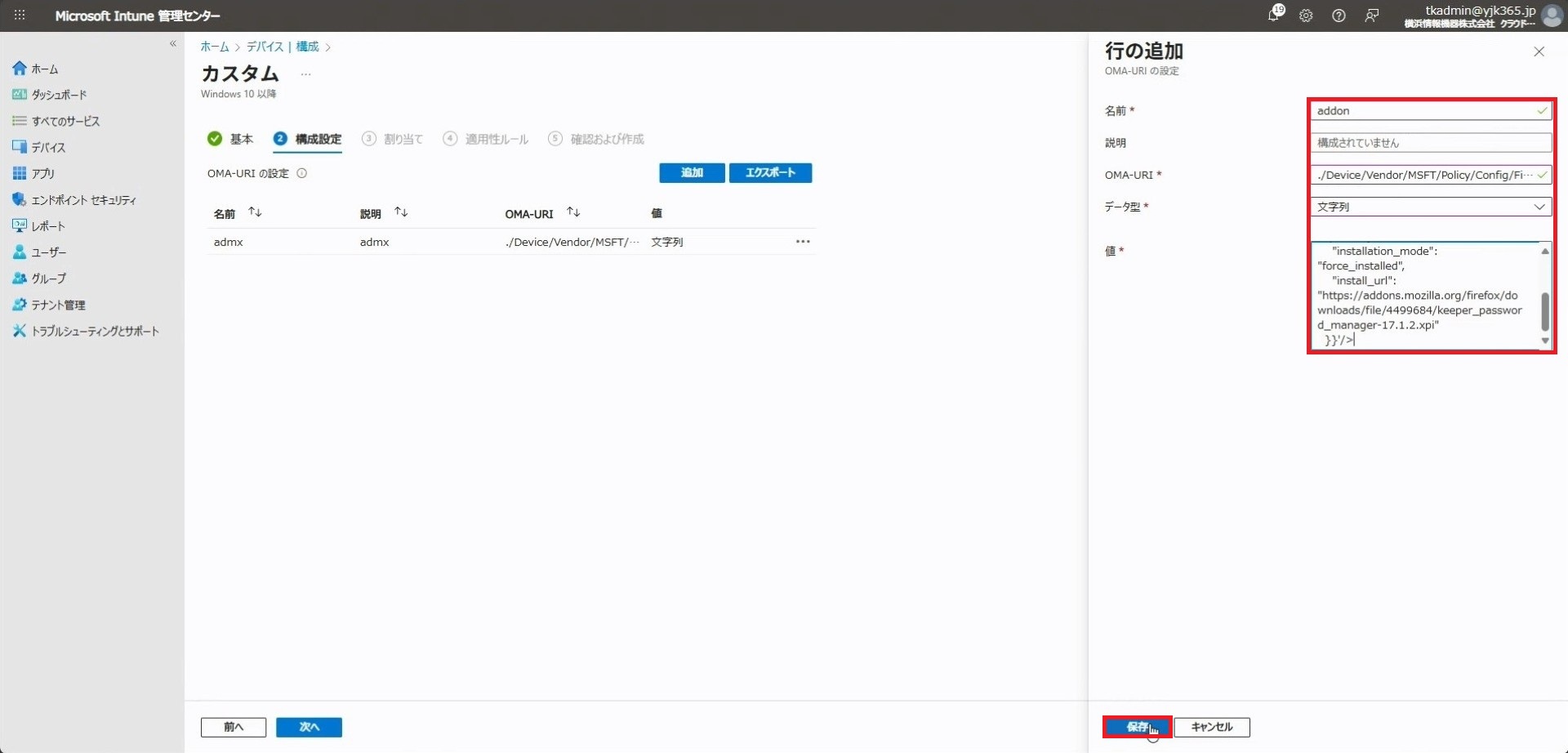Click the value textbox scrollbar

[1544, 310]
